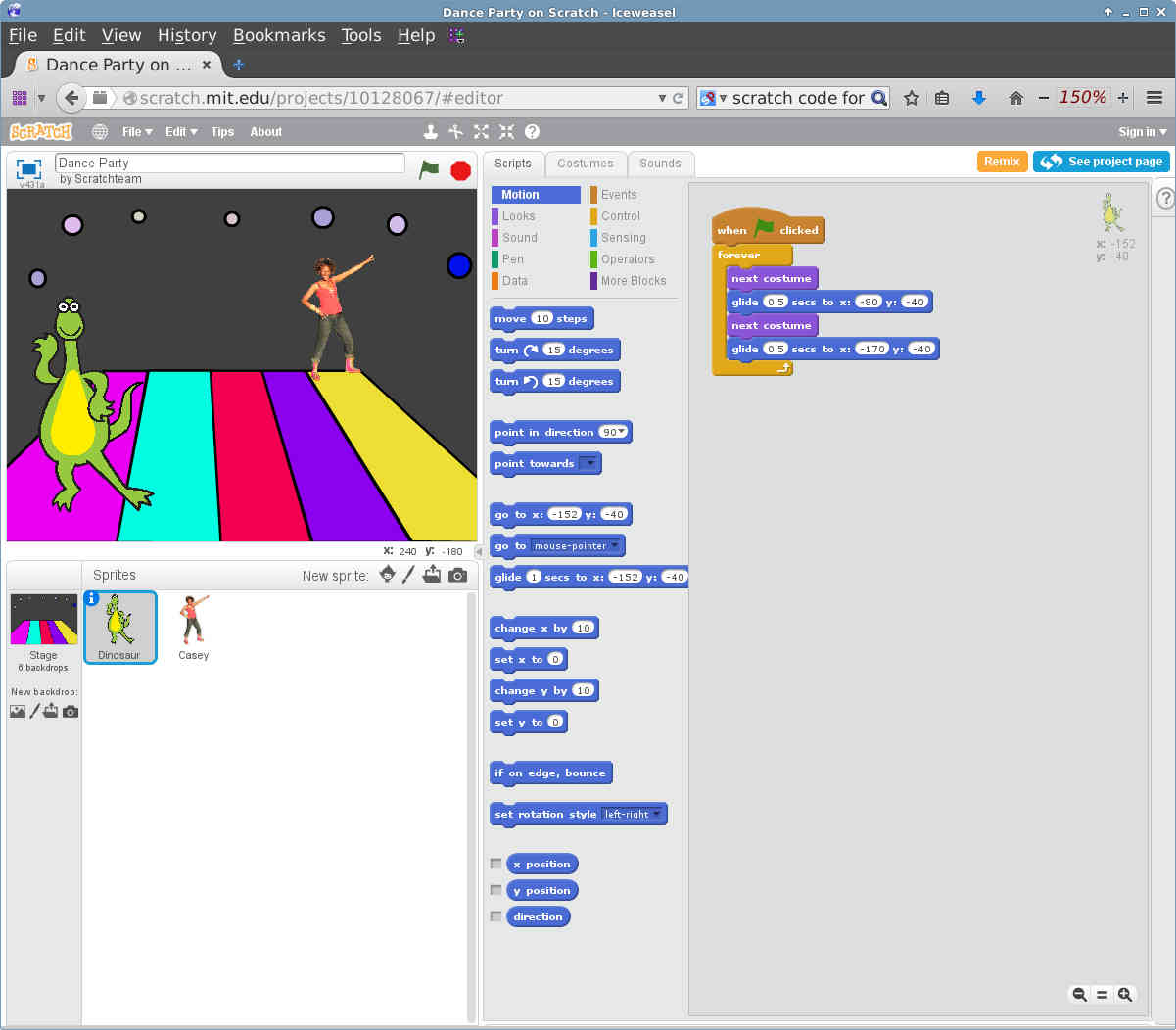Open the browser Bookmarks menu

tap(279, 35)
